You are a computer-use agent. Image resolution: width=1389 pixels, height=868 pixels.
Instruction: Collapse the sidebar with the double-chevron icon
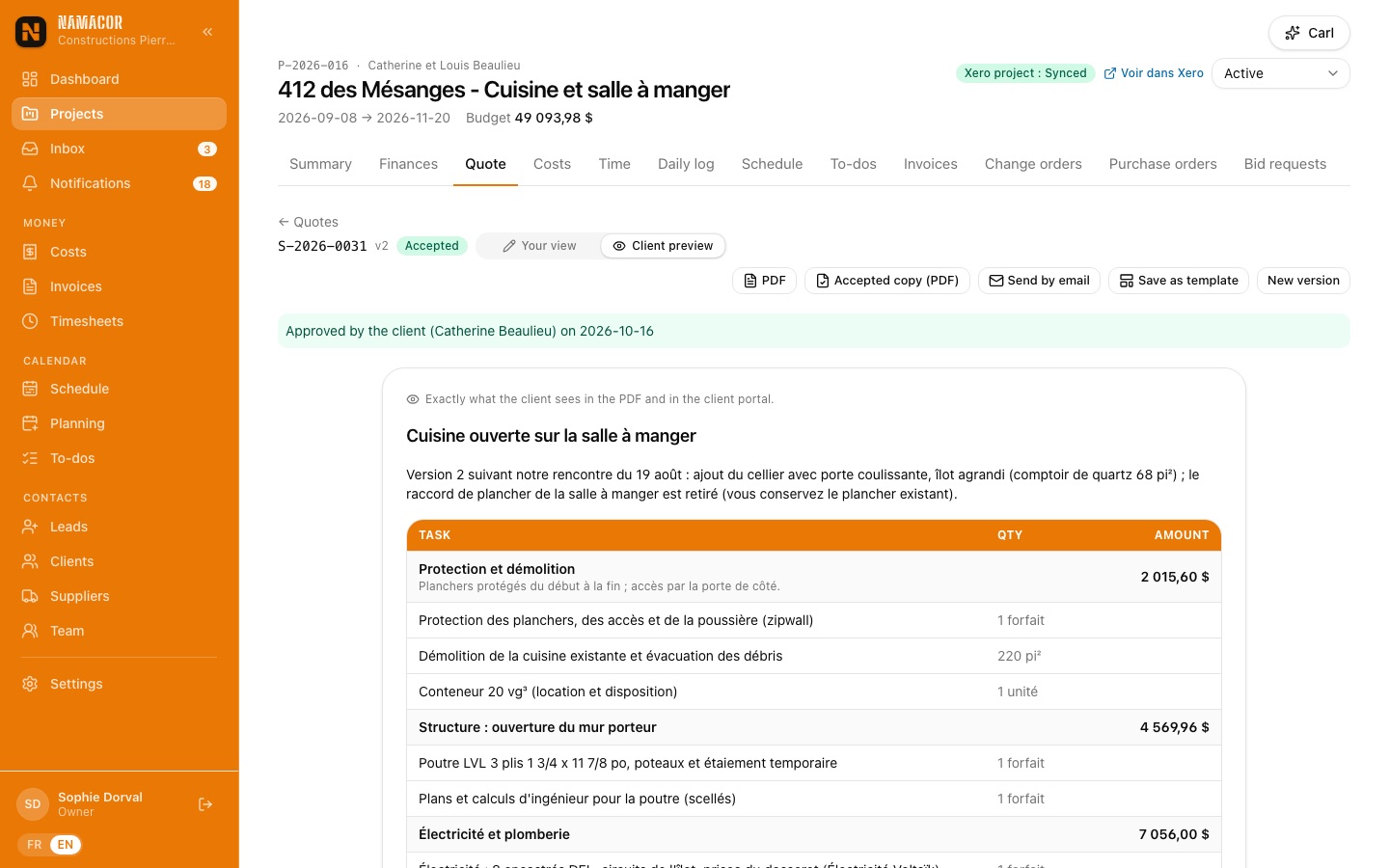coord(207,32)
